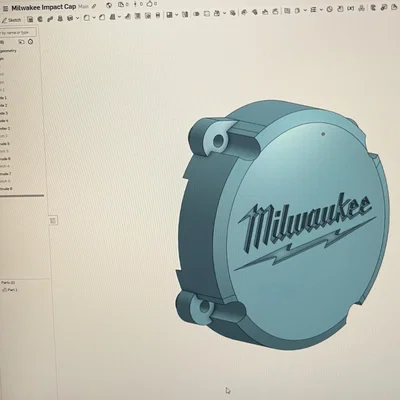
Task: Select the Extrude 6 feature
Action: pos(5,159)
